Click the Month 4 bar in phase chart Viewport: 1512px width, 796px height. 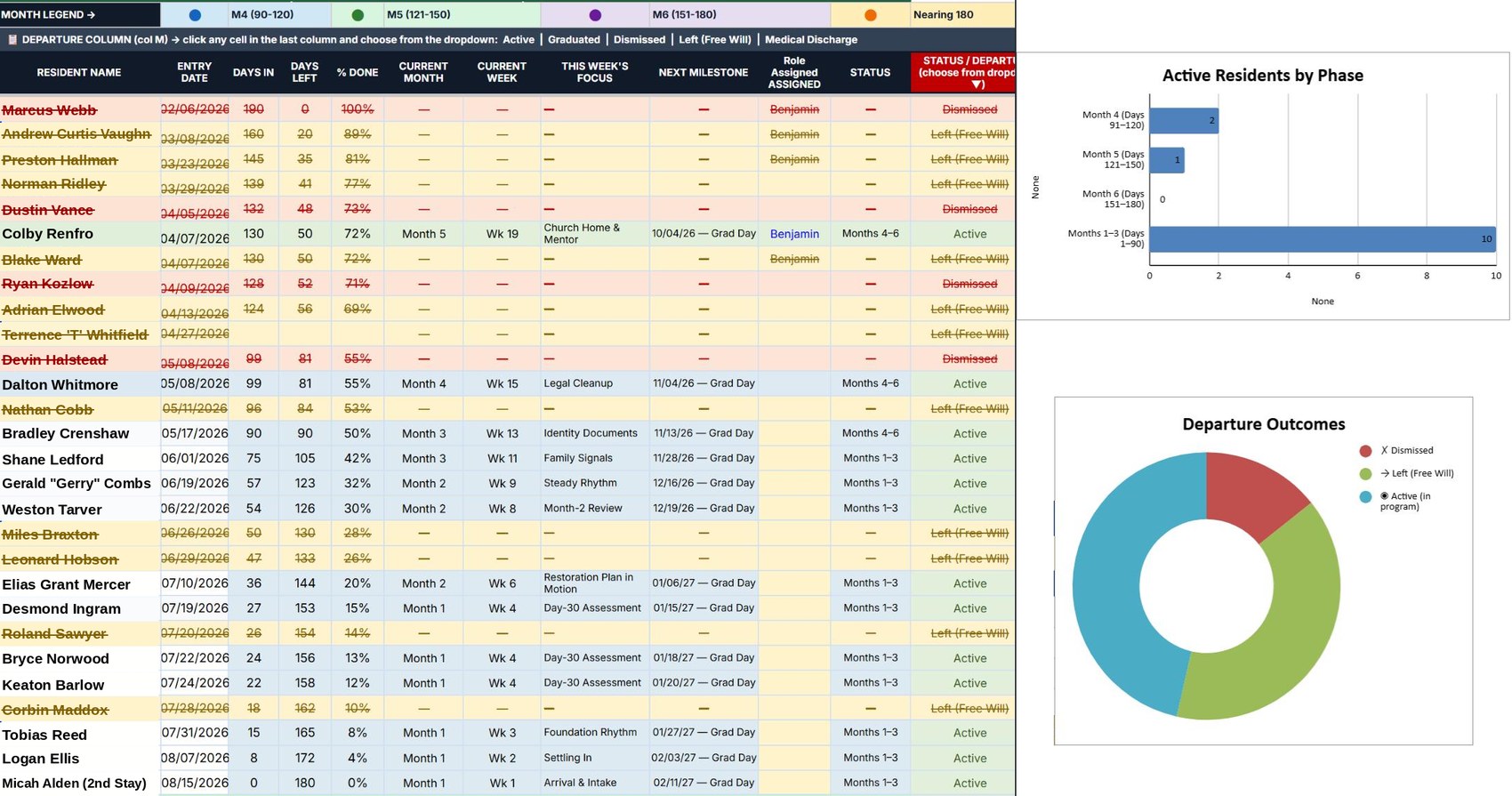tap(1184, 120)
